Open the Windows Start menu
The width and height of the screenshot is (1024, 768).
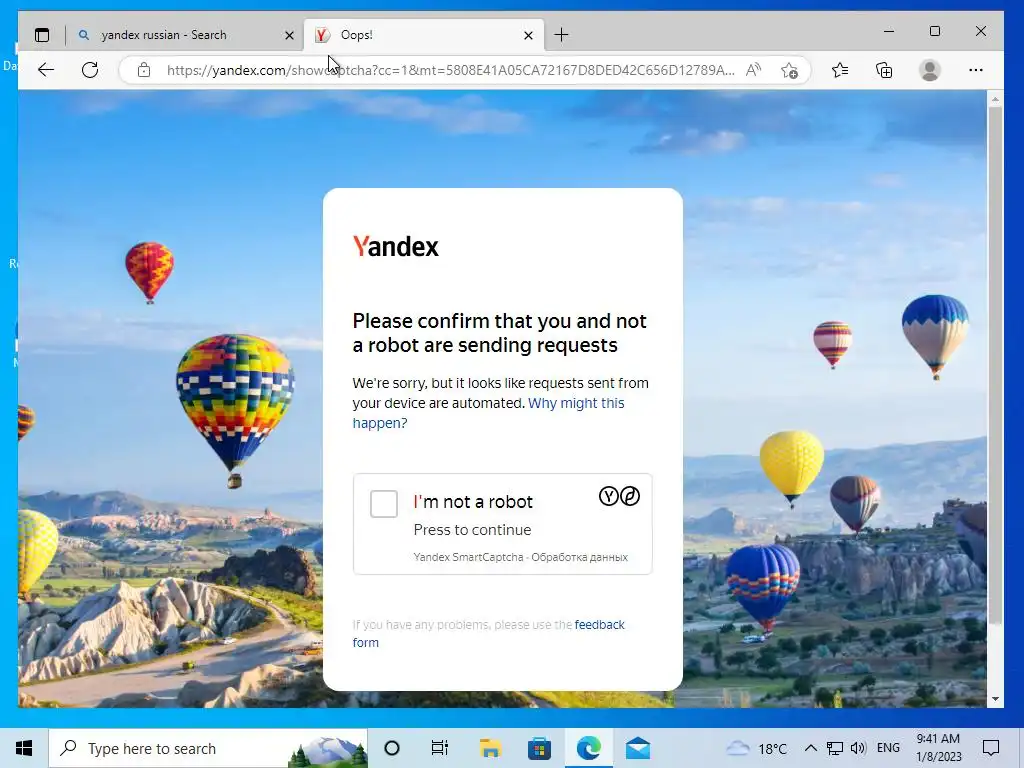pos(24,748)
